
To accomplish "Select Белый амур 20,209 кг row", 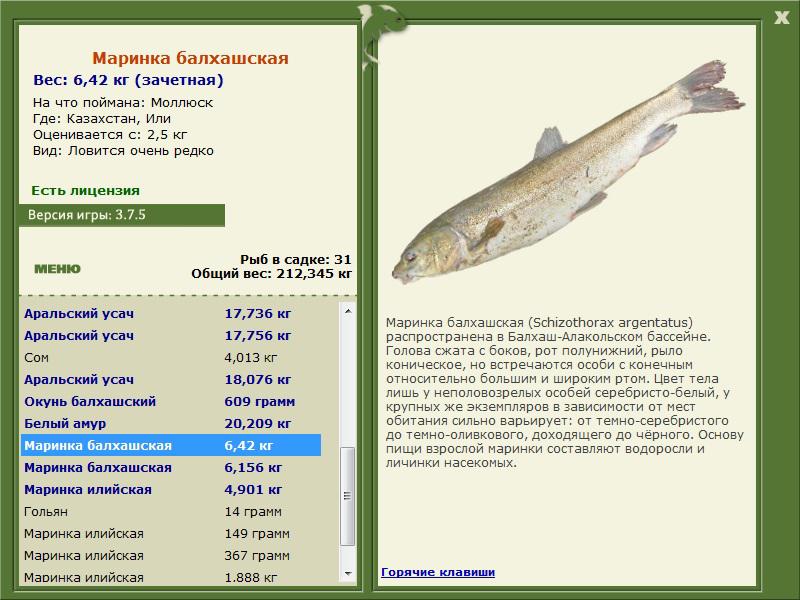I will [x=171, y=423].
